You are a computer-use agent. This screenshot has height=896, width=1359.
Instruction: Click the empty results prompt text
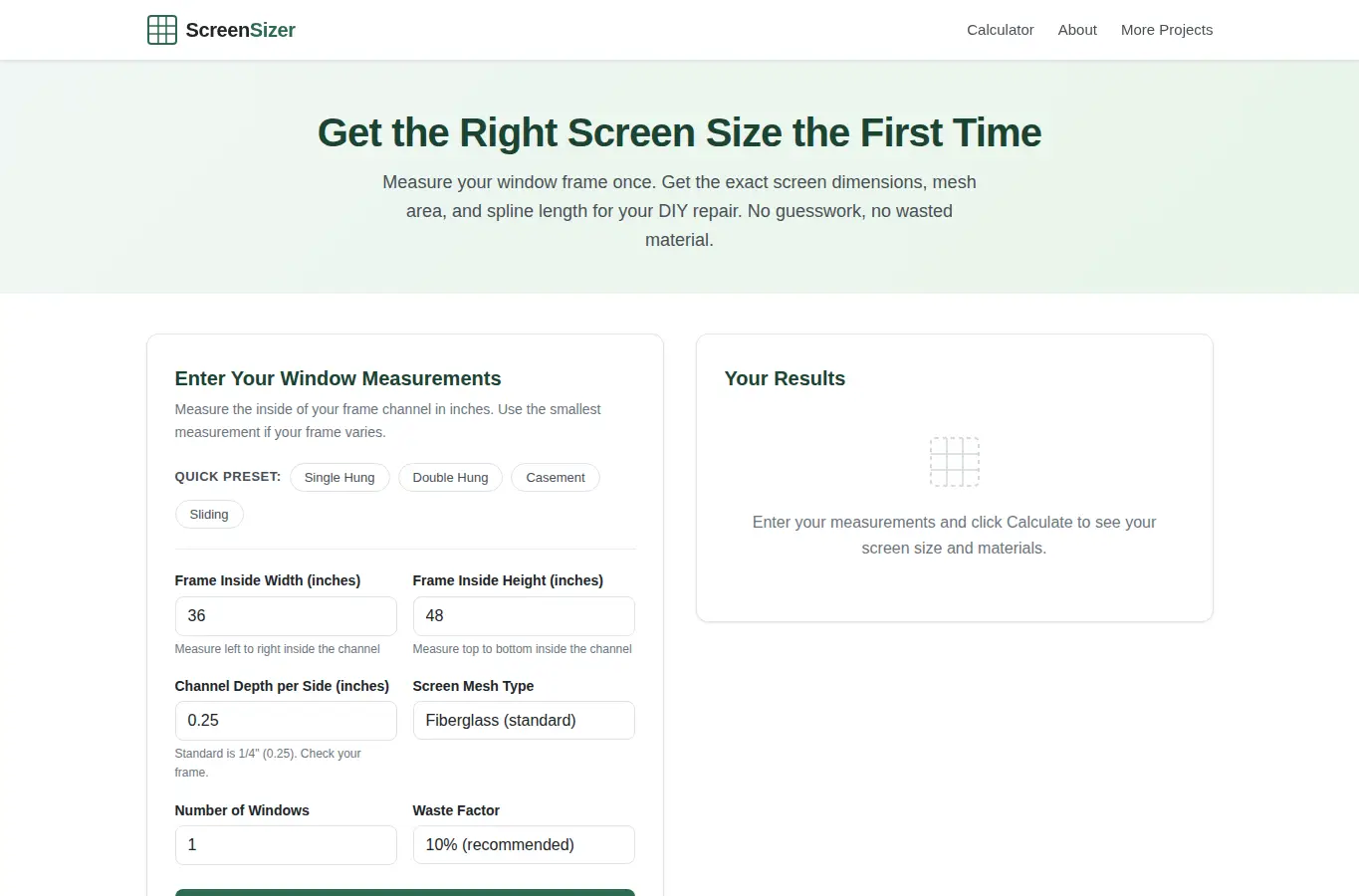coord(954,535)
